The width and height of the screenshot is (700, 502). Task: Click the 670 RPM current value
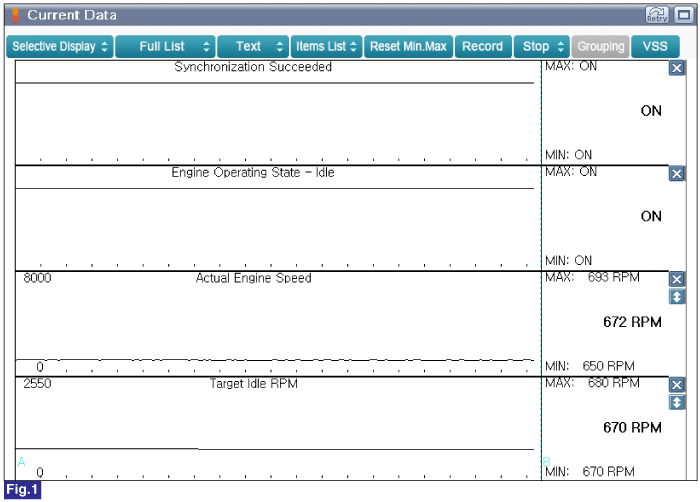(x=632, y=427)
